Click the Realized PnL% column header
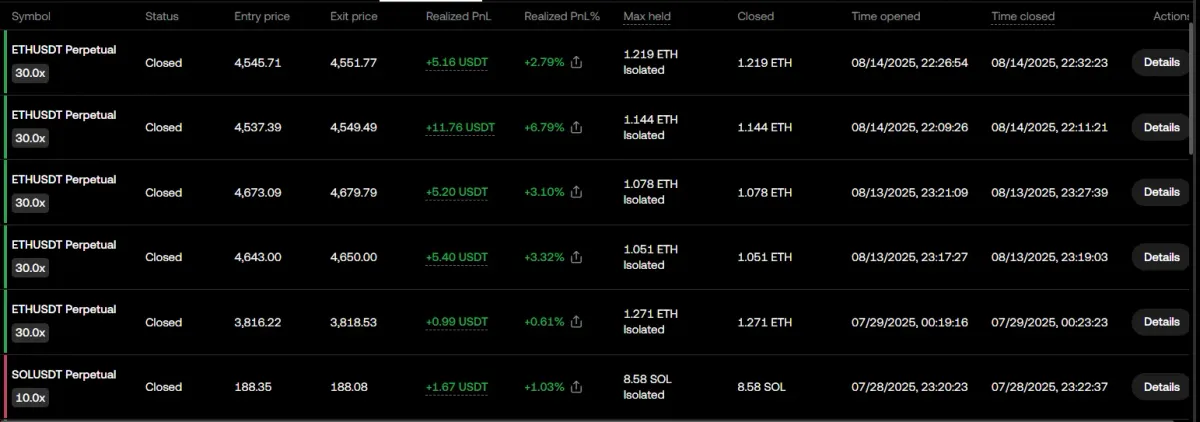 [561, 17]
